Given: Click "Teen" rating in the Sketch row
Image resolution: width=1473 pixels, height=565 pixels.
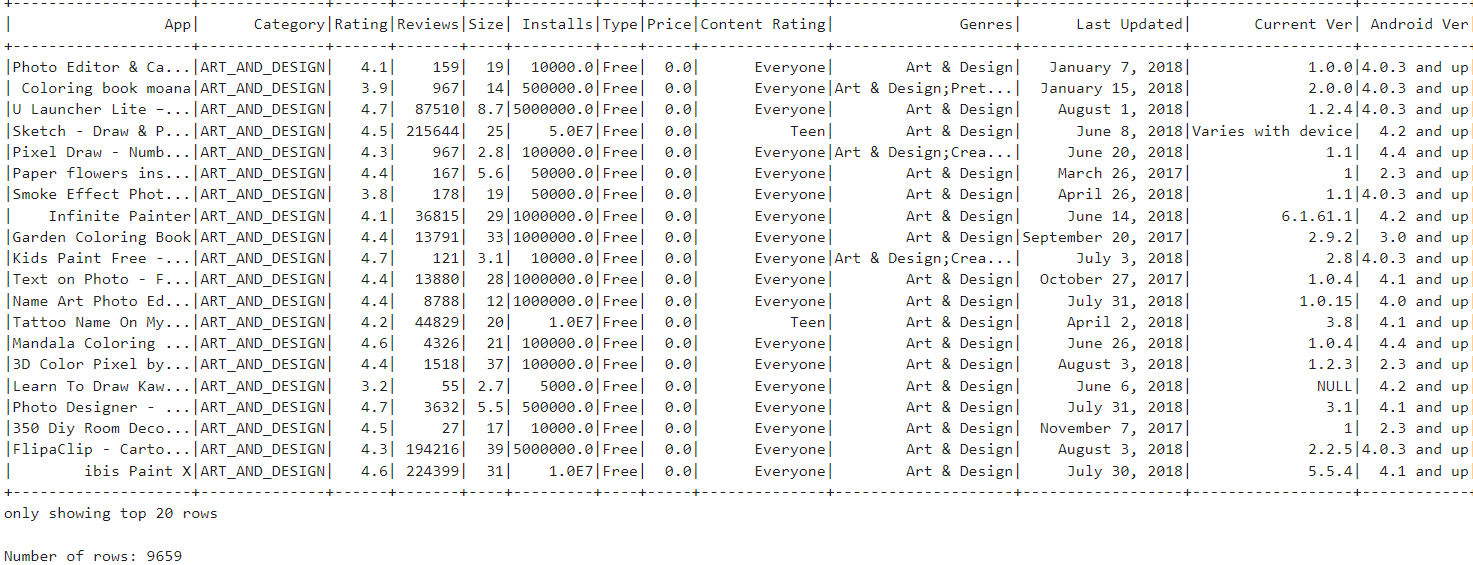Looking at the screenshot, I should [808, 132].
